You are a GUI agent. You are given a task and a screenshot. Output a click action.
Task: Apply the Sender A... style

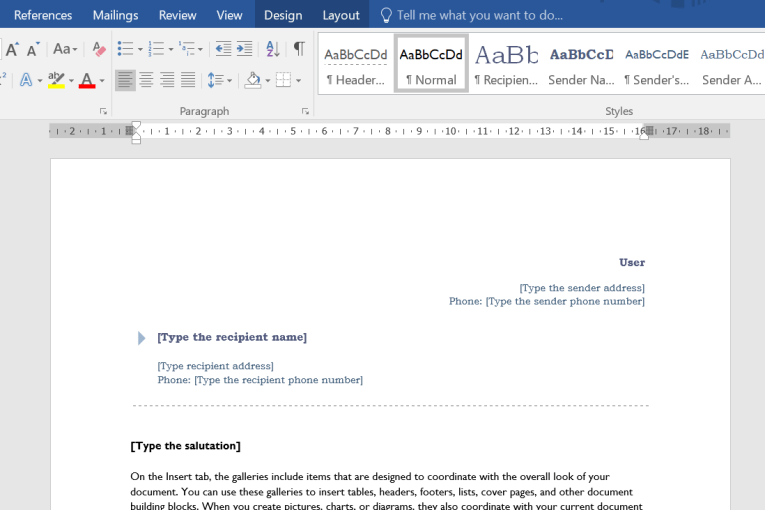[731, 63]
